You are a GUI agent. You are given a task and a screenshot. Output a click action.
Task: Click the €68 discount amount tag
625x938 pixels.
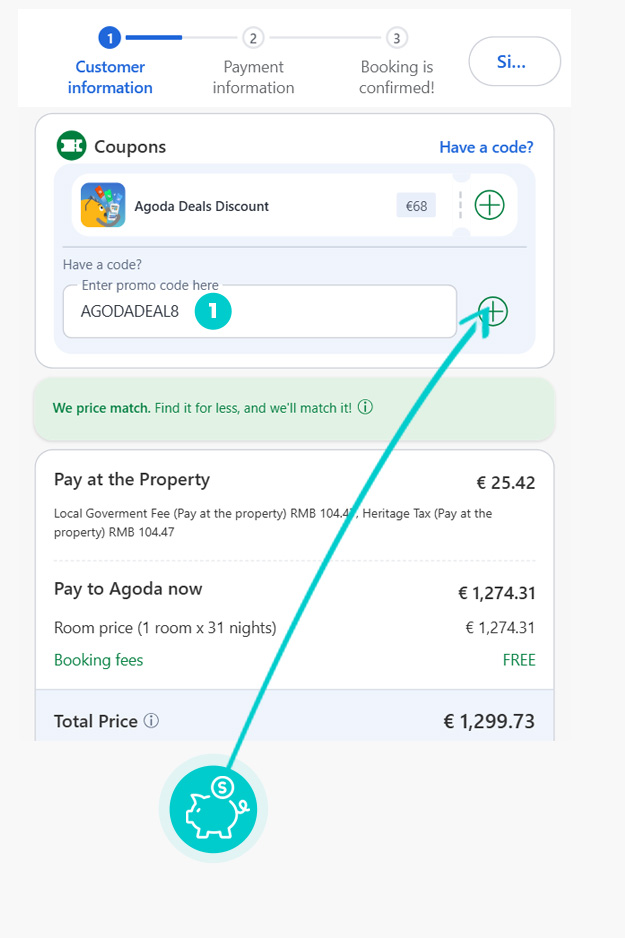coord(416,206)
